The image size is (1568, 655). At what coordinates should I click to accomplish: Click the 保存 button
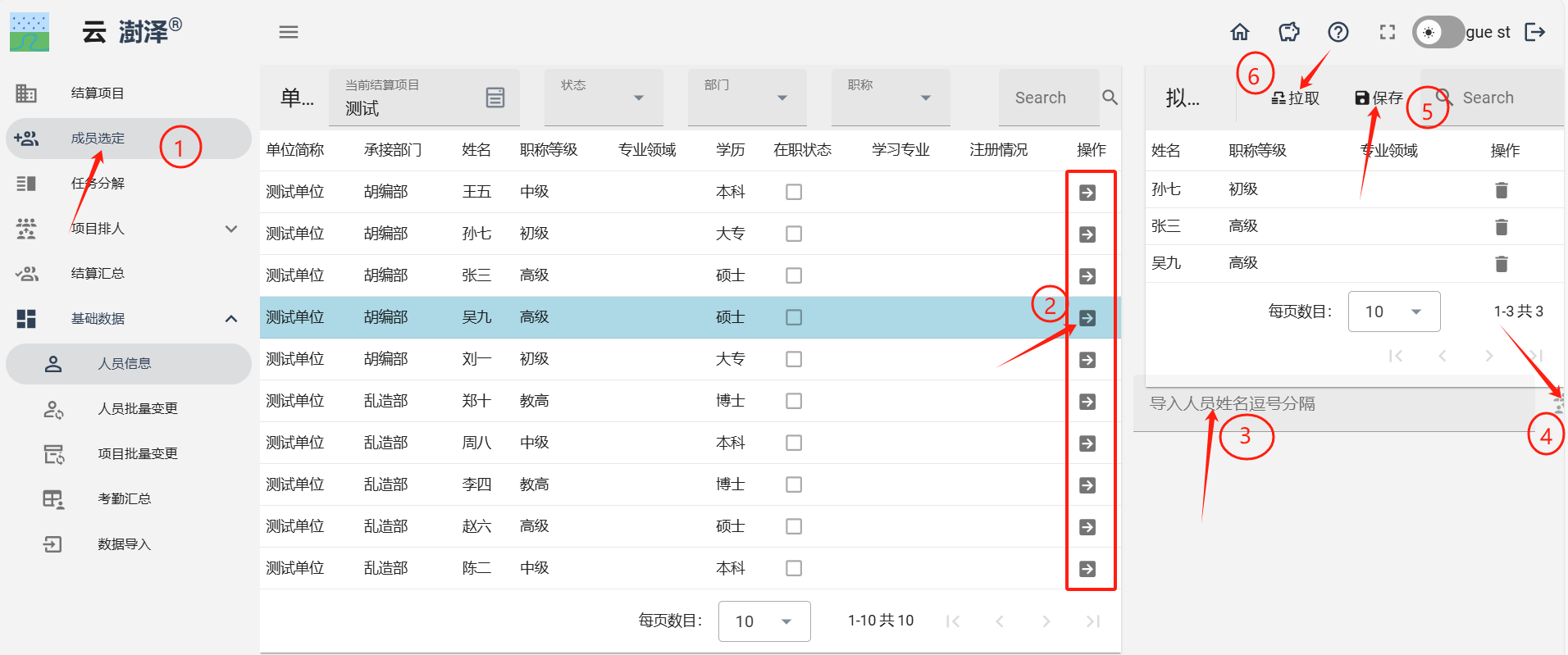pyautogui.click(x=1379, y=98)
